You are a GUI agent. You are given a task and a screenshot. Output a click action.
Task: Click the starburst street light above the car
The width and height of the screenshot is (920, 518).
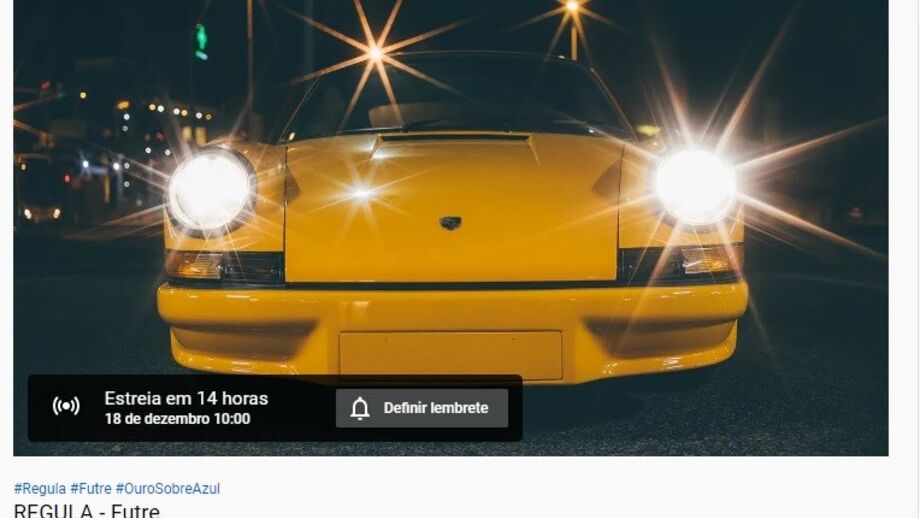pos(376,53)
